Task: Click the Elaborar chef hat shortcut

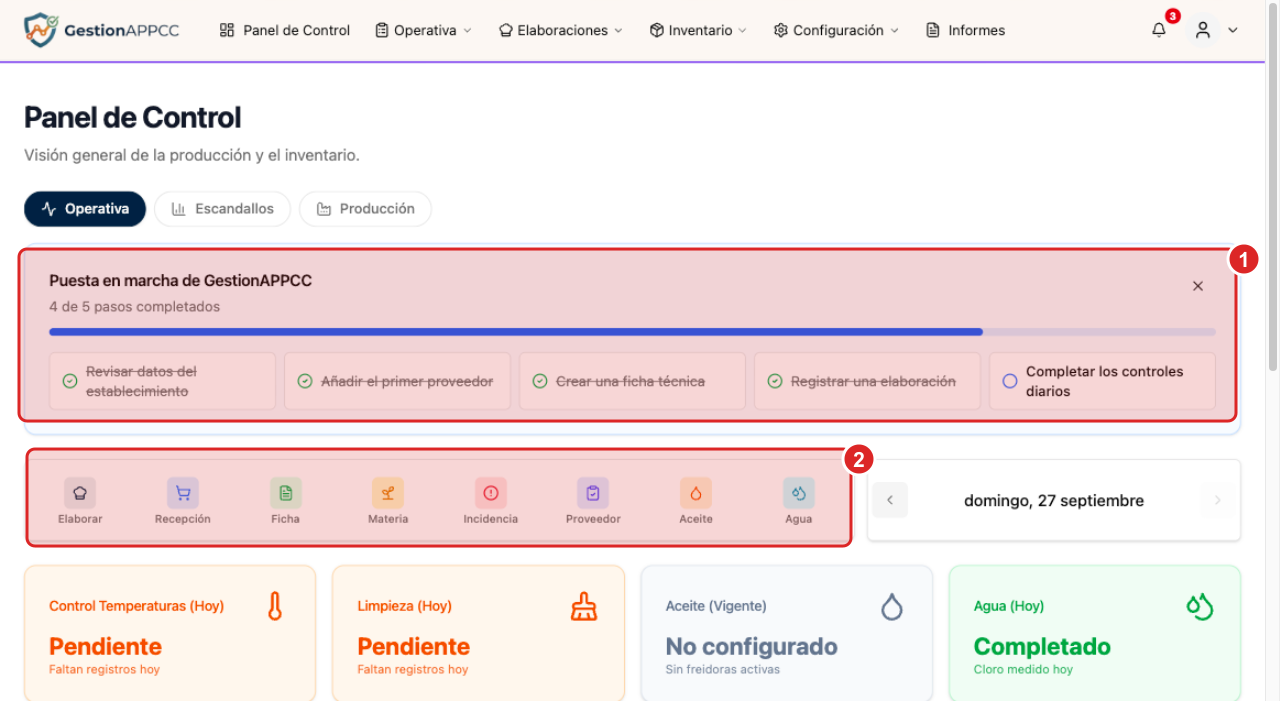Action: coord(80,493)
